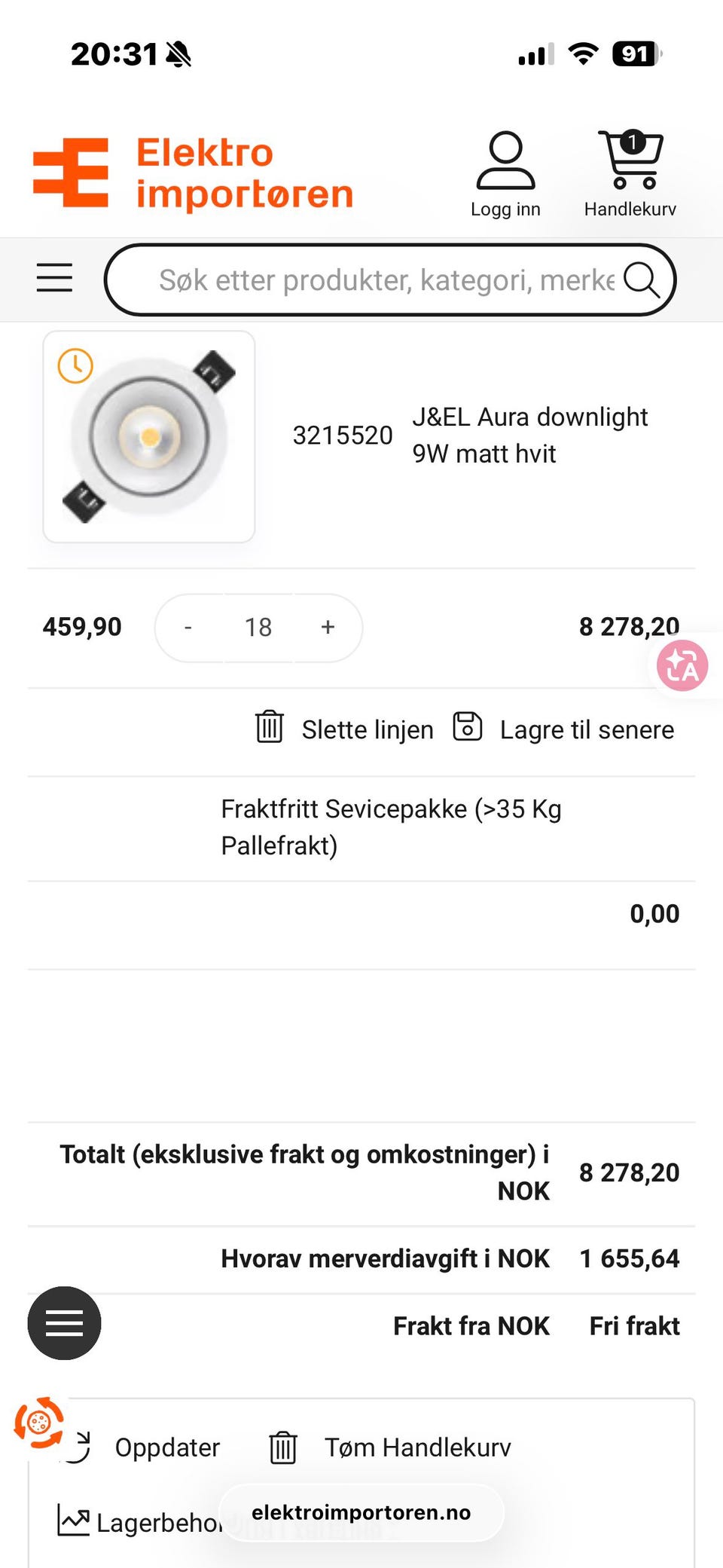Decrease quantity with the minus button
This screenshot has width=723, height=1568.
click(x=188, y=627)
